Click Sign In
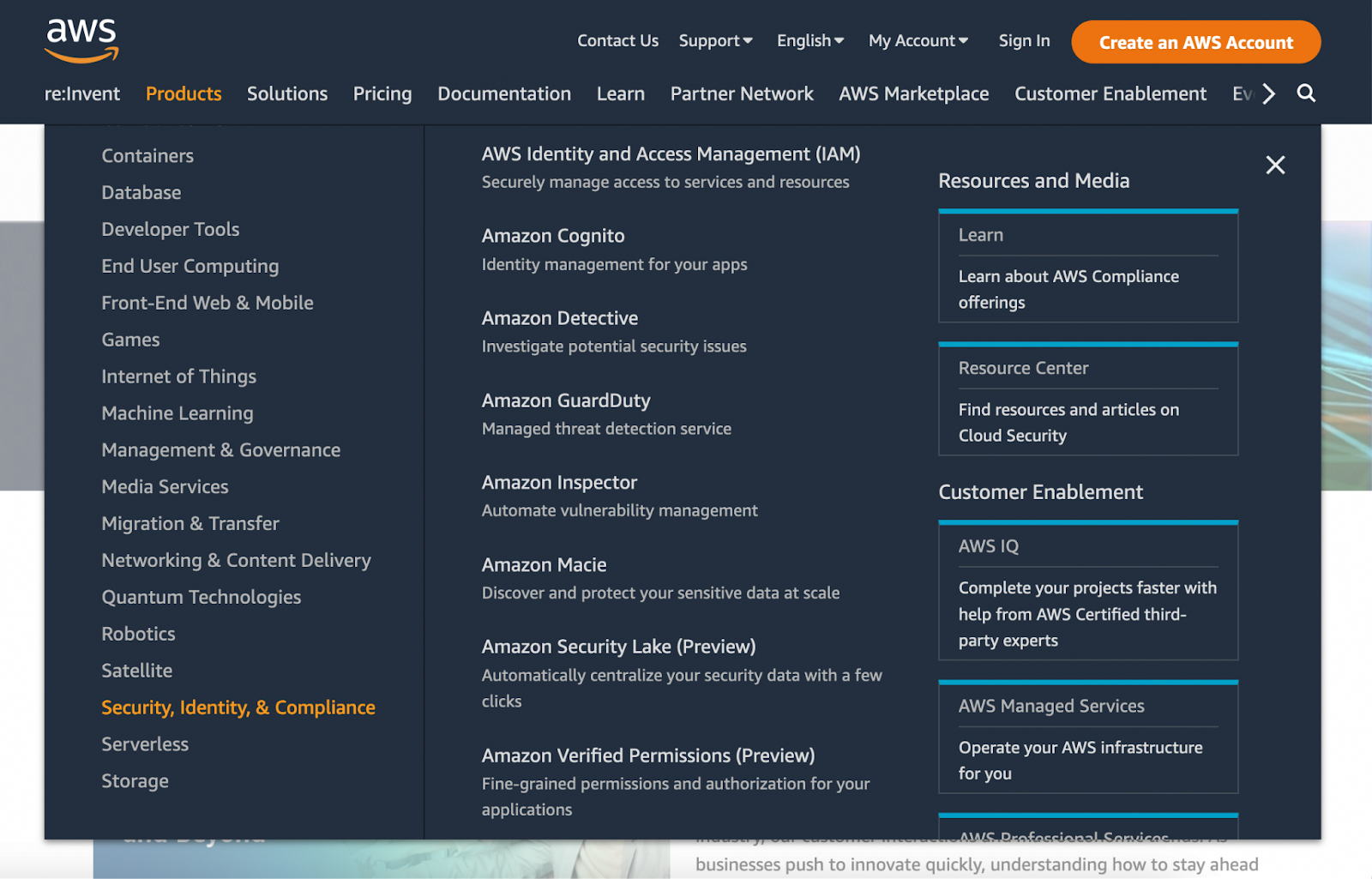1372x879 pixels. point(1024,40)
